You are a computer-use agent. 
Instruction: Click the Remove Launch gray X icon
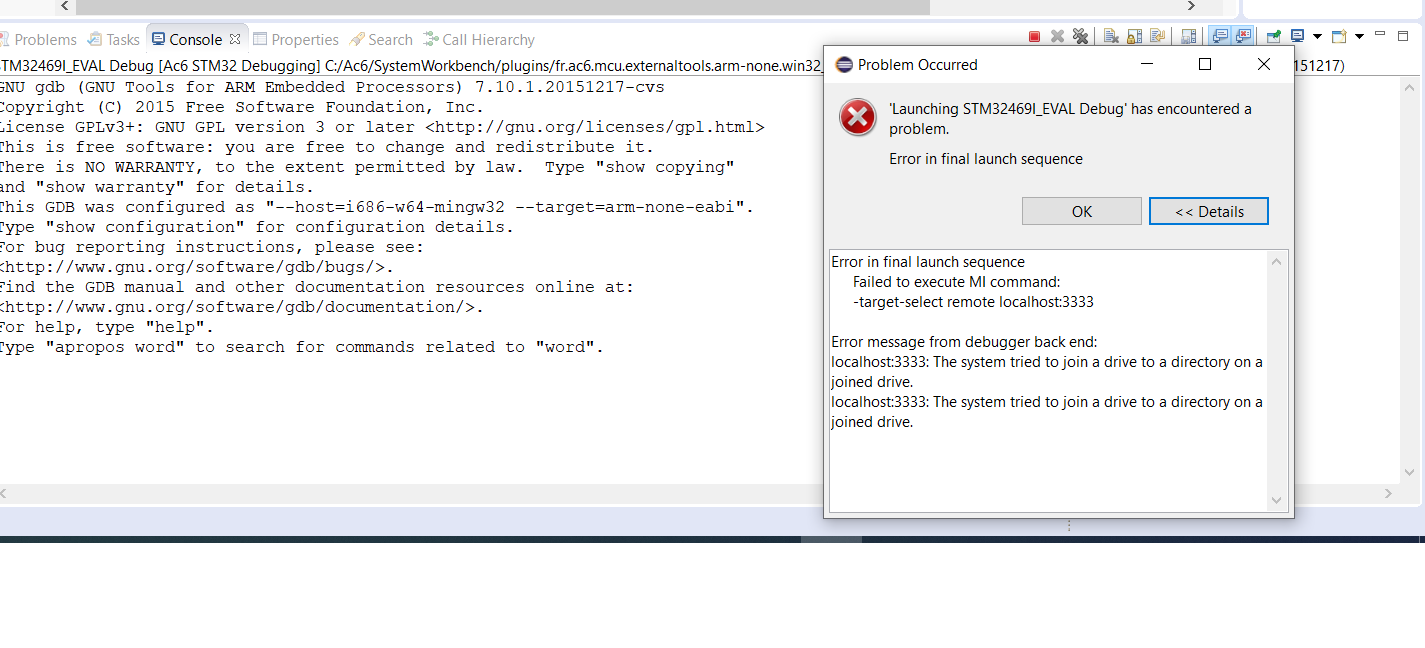pos(1058,37)
